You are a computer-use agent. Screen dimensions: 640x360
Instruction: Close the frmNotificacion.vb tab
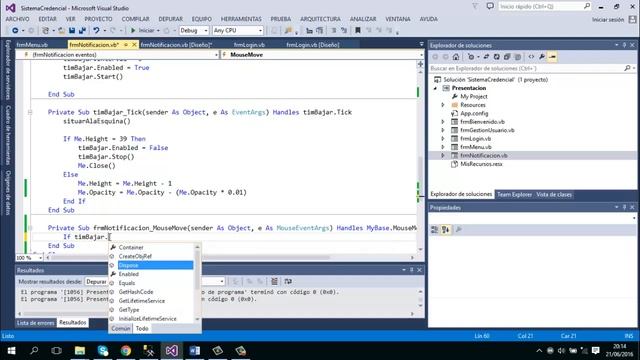134,44
